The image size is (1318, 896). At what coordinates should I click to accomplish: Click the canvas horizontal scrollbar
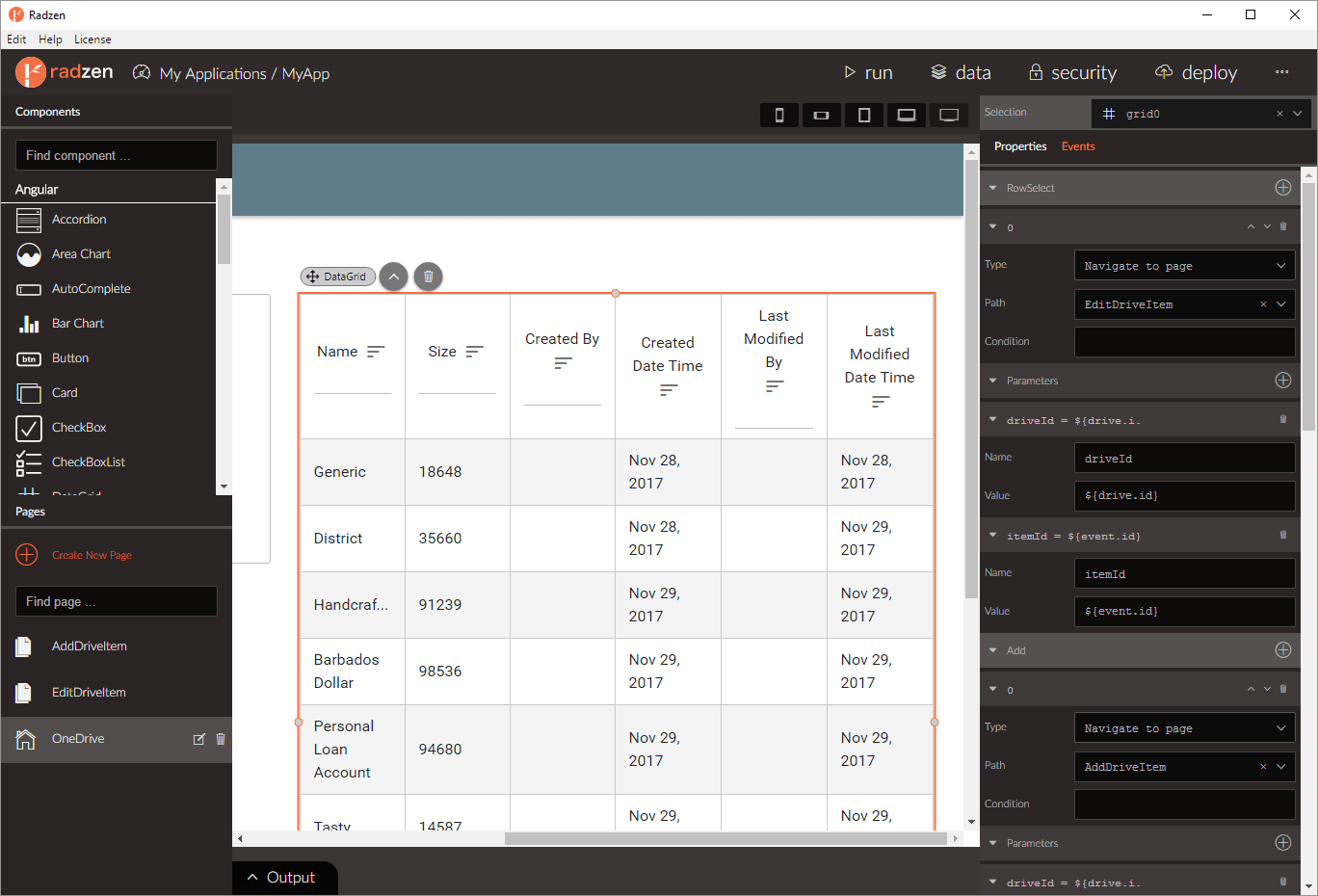pos(725,838)
